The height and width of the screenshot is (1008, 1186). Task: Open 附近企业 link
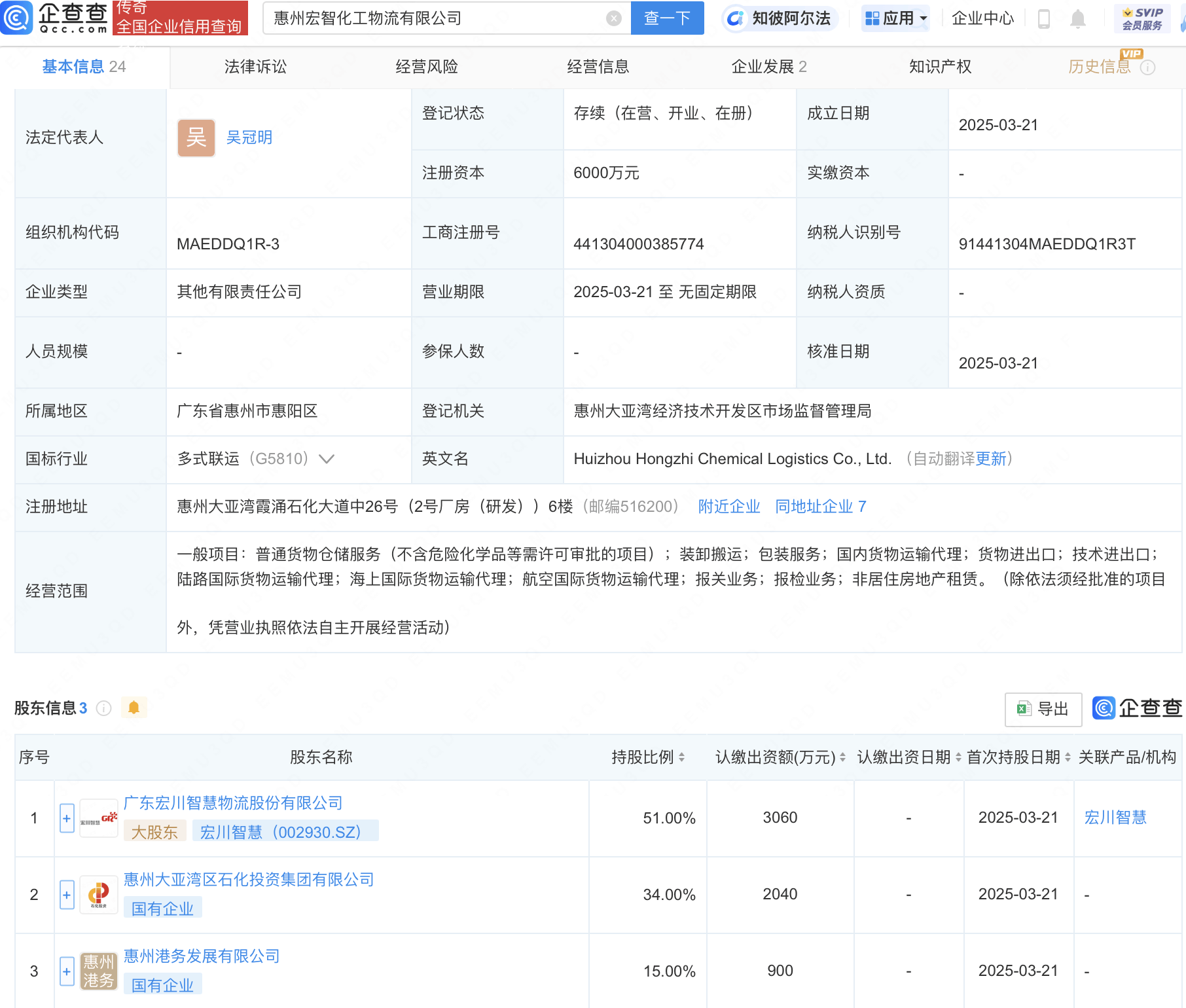pos(729,507)
